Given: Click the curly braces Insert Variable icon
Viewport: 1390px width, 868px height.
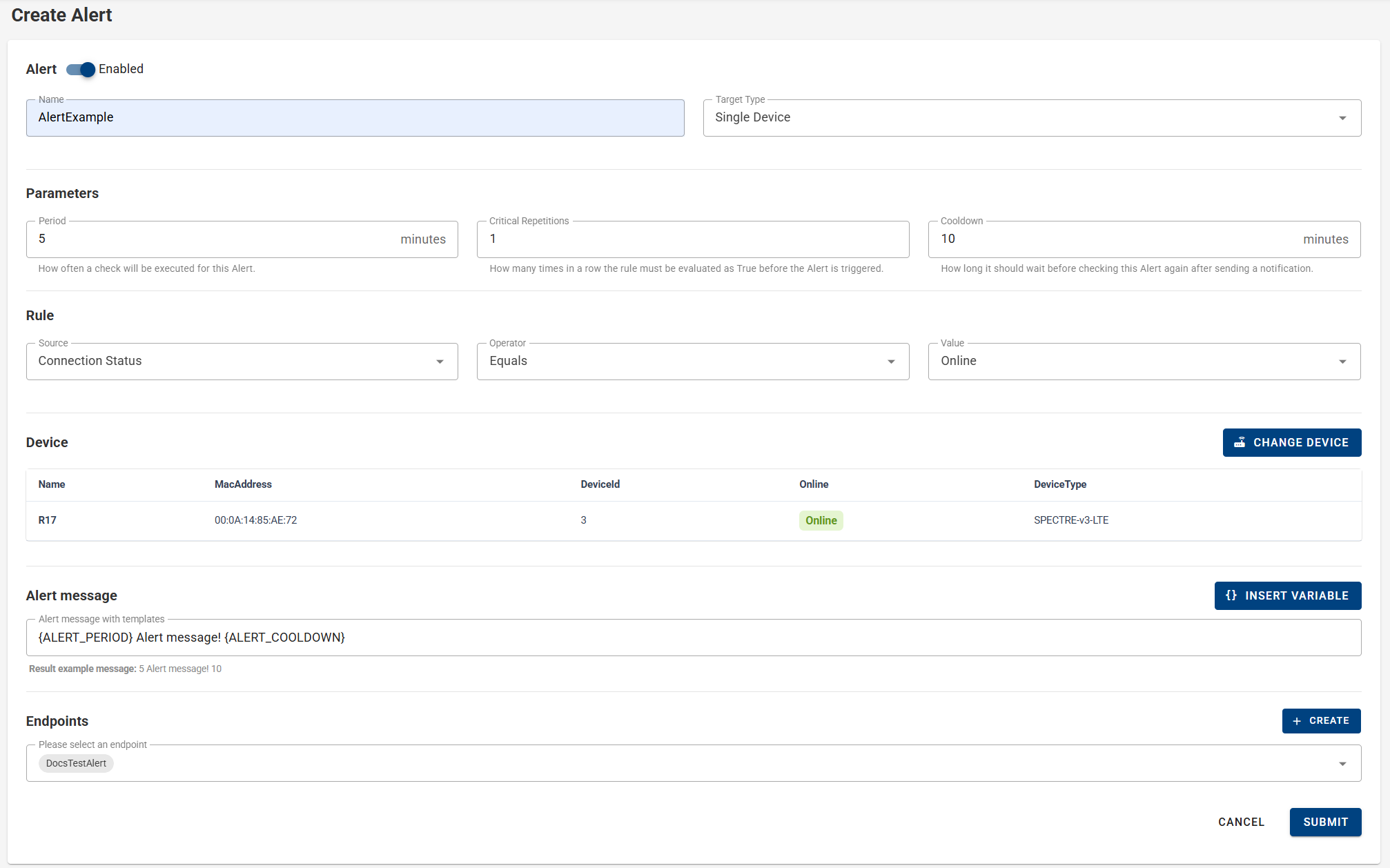Looking at the screenshot, I should point(1231,595).
